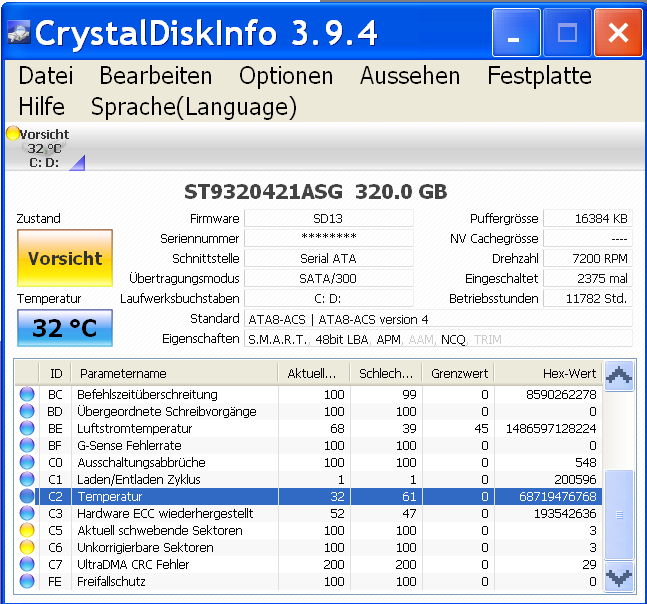Click the Puffergrösse field 16384 KB
Screen dimensions: 647x604
pyautogui.click(x=588, y=218)
